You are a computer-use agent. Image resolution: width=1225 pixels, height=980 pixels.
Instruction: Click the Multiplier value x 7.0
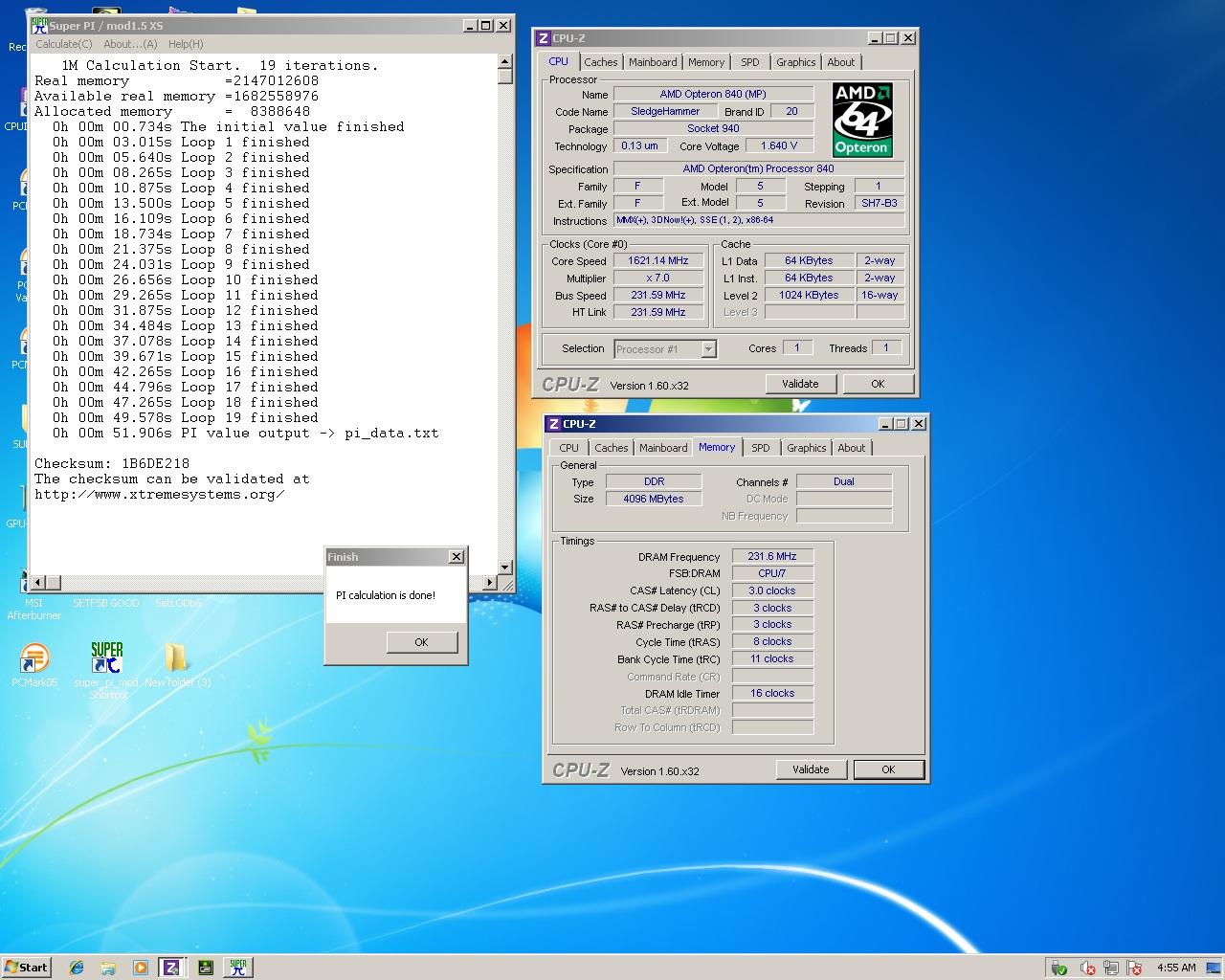click(x=658, y=278)
